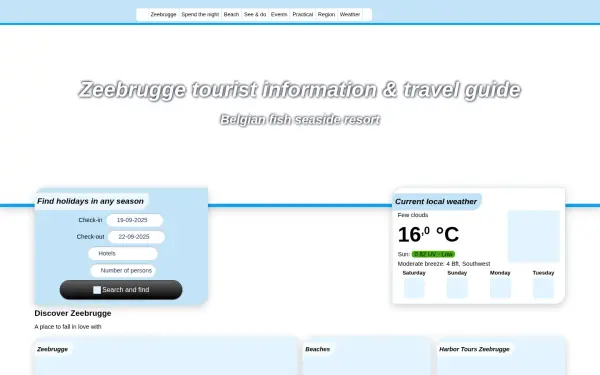
Task: Click the 16,0 °C temperature reading
Action: (428, 234)
